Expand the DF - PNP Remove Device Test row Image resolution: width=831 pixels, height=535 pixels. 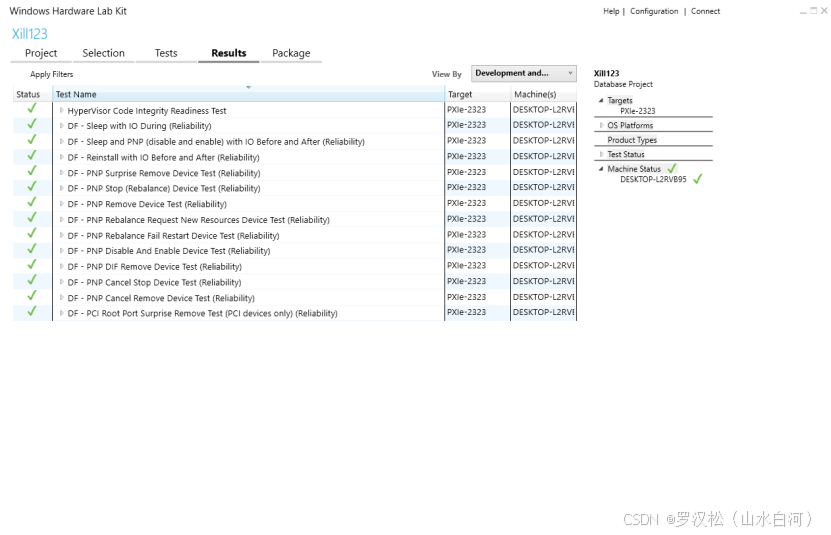61,204
